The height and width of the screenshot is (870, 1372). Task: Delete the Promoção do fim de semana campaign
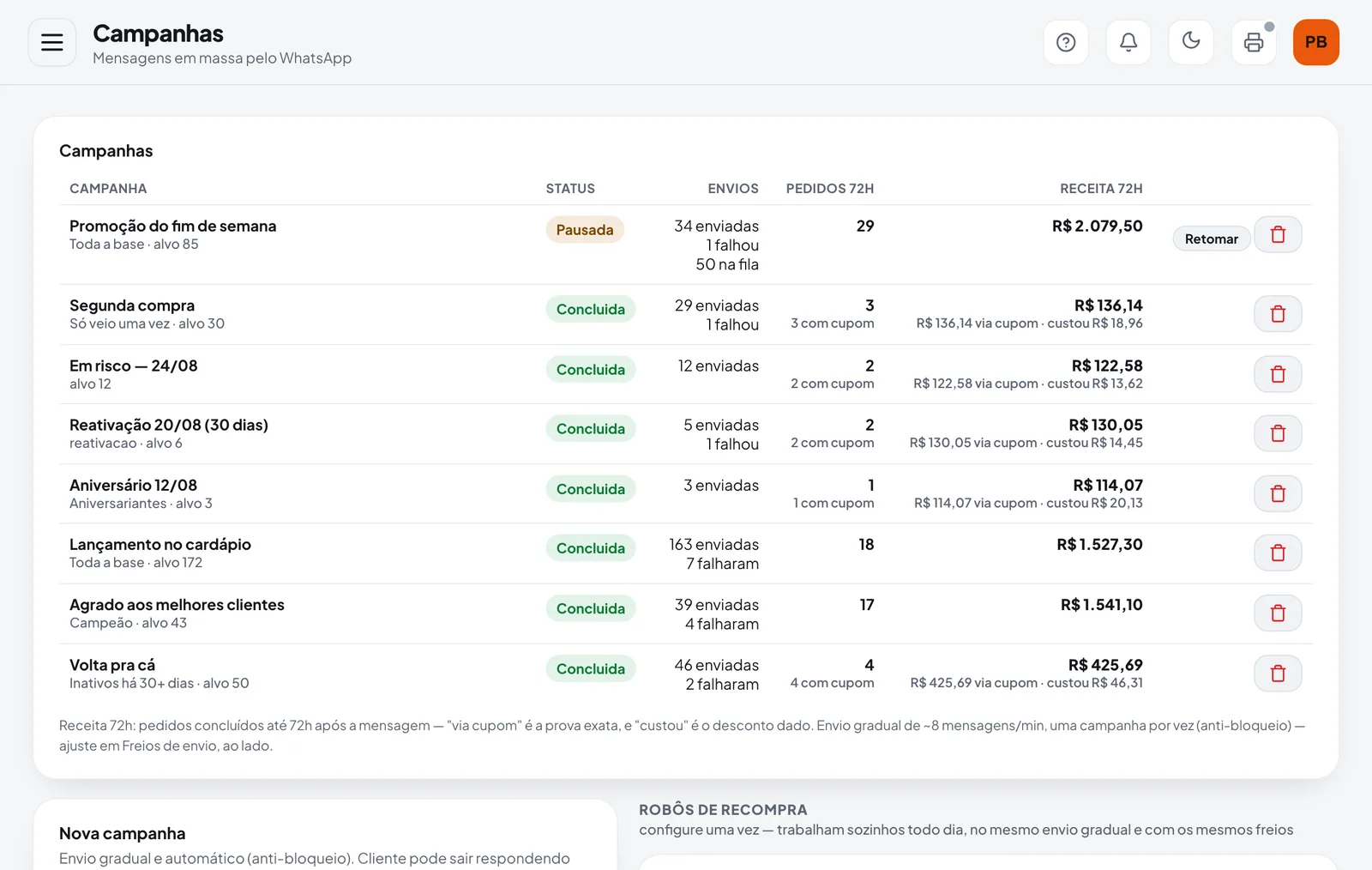(x=1278, y=234)
